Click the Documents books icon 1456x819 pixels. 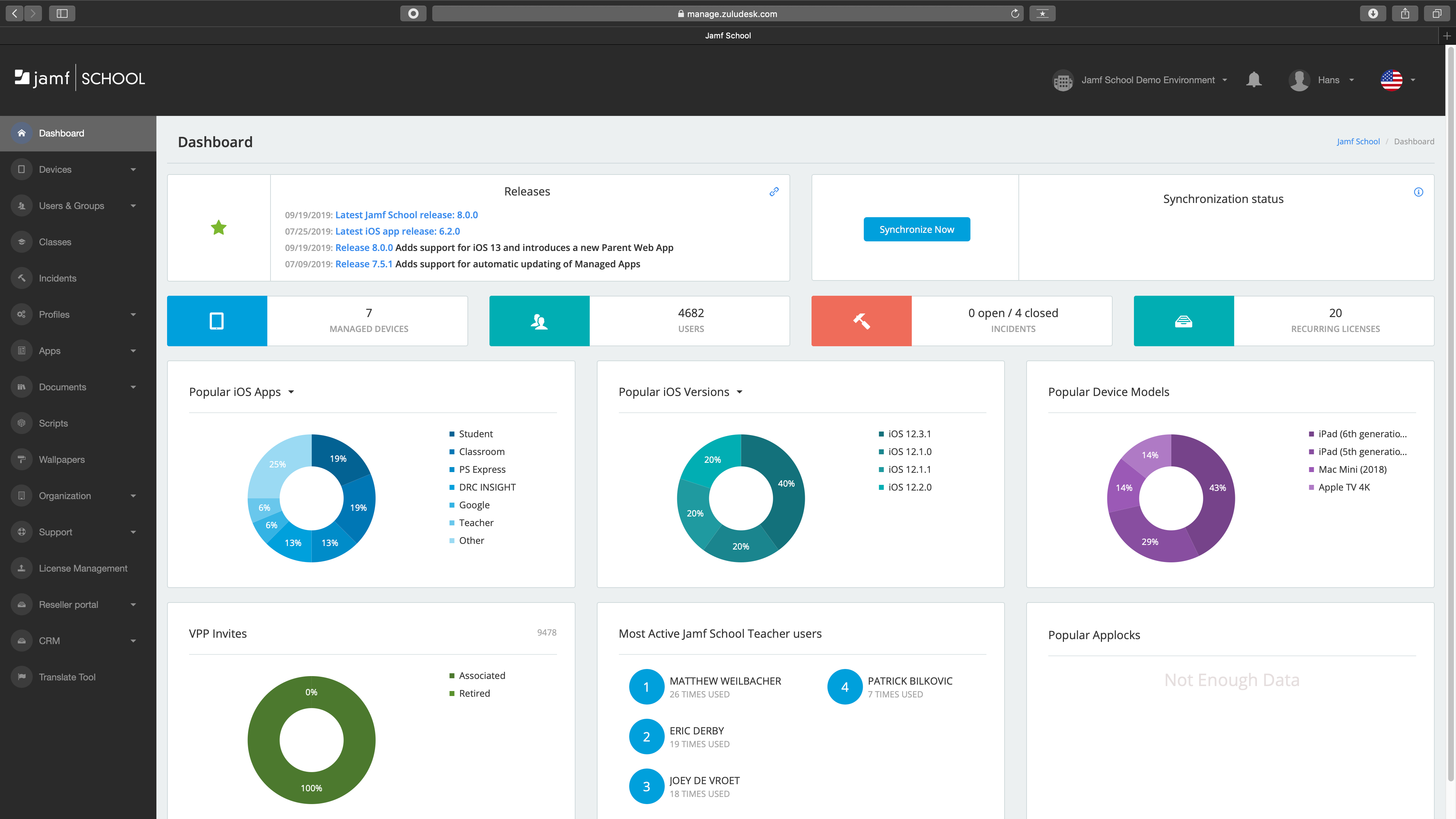21,387
